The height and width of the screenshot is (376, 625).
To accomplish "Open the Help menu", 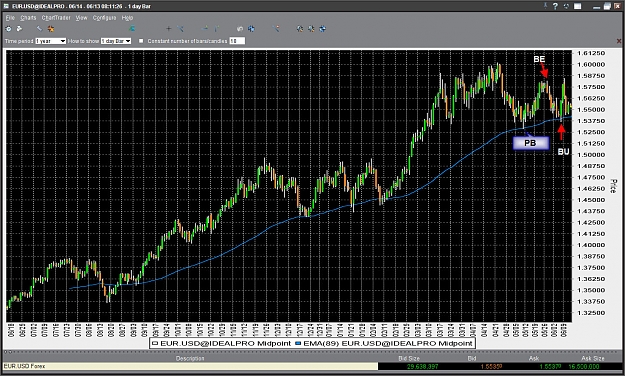I will [127, 18].
